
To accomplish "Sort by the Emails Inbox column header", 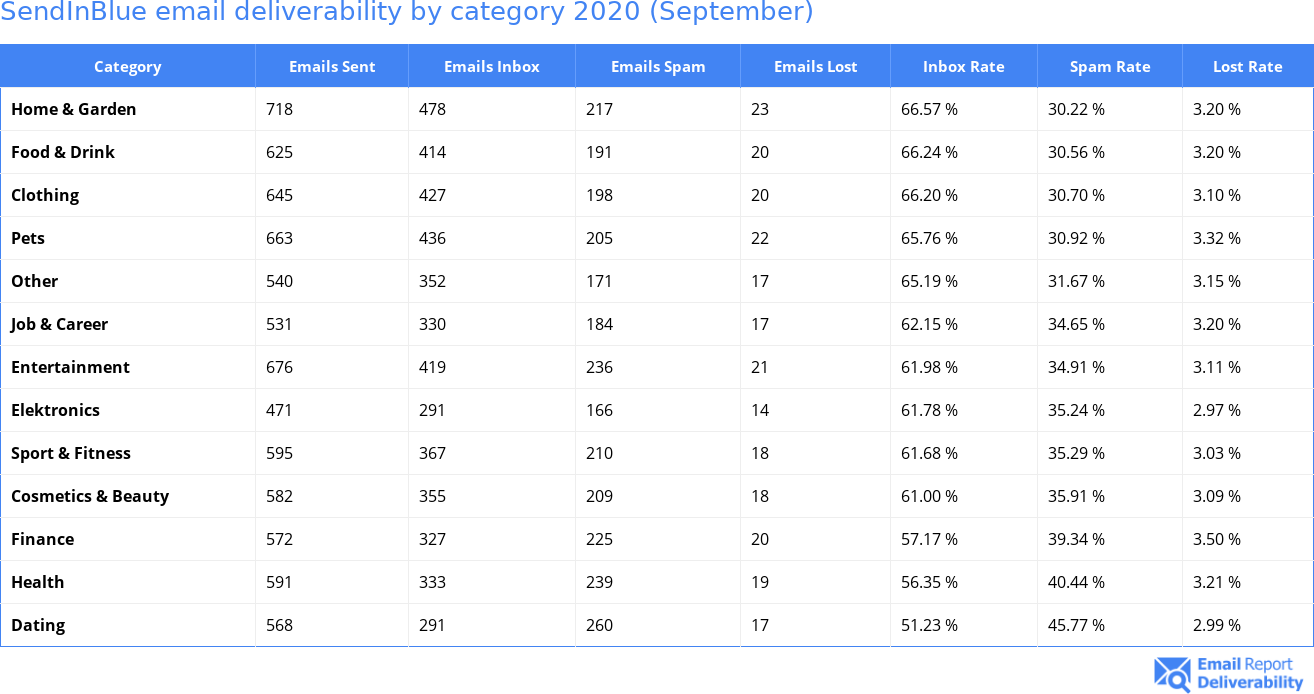I will click(491, 67).
